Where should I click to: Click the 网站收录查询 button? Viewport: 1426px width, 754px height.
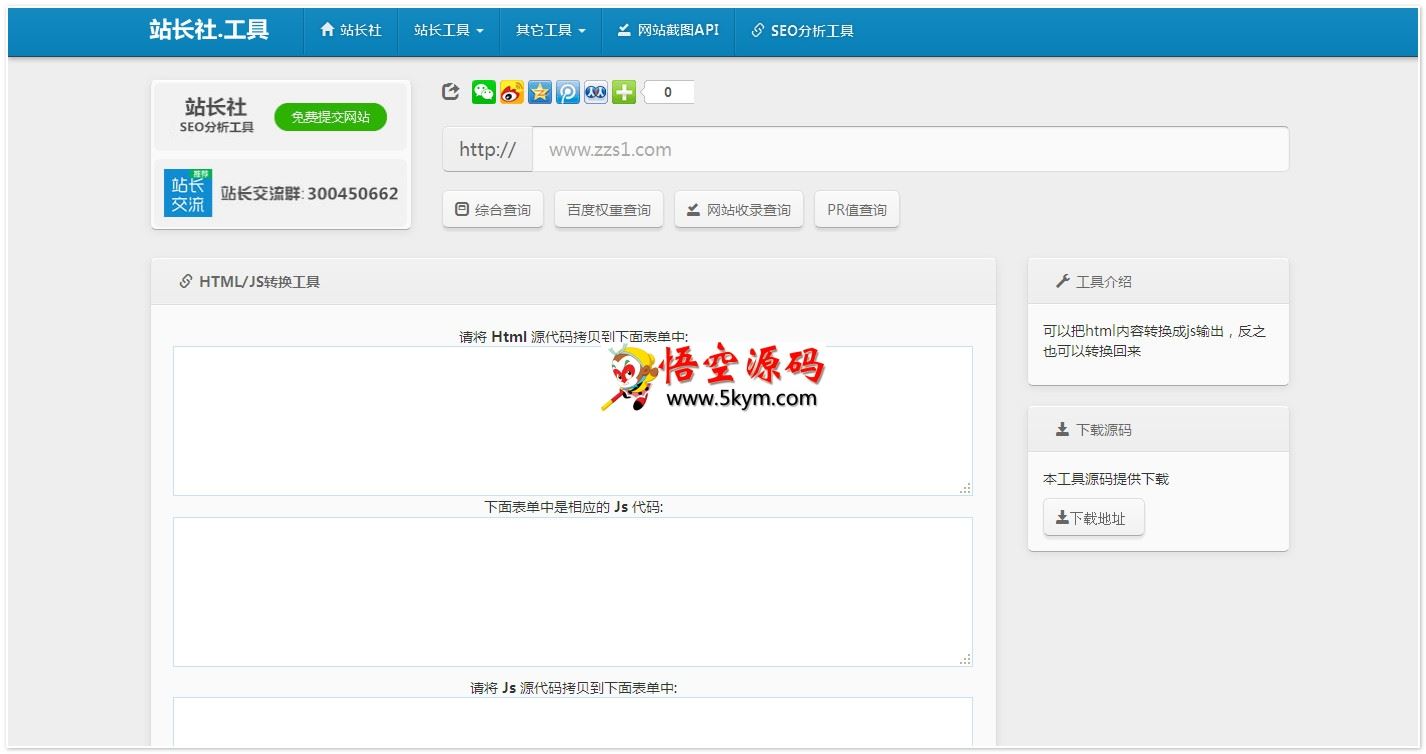click(x=739, y=210)
